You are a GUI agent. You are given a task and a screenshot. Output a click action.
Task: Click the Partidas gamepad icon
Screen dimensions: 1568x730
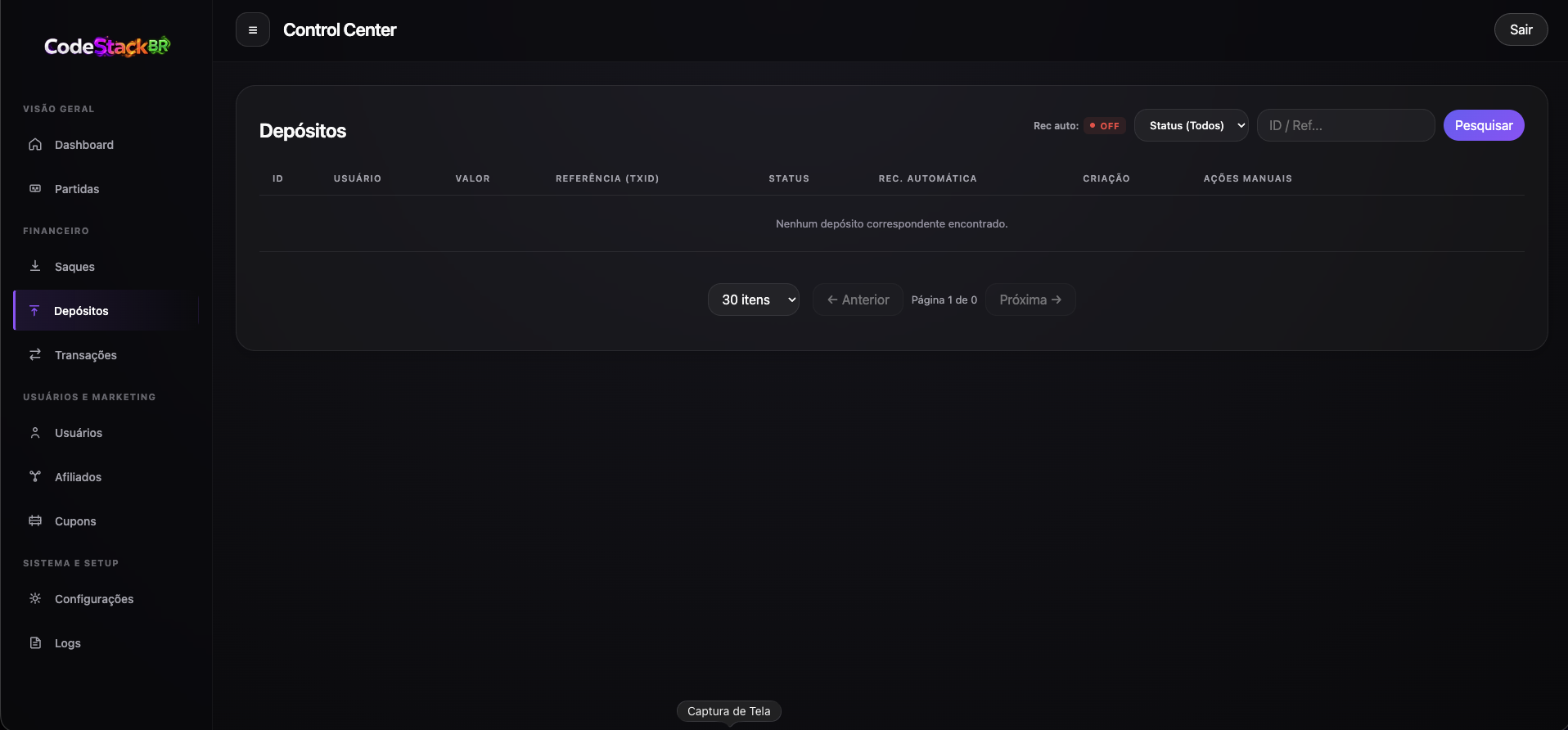click(35, 189)
